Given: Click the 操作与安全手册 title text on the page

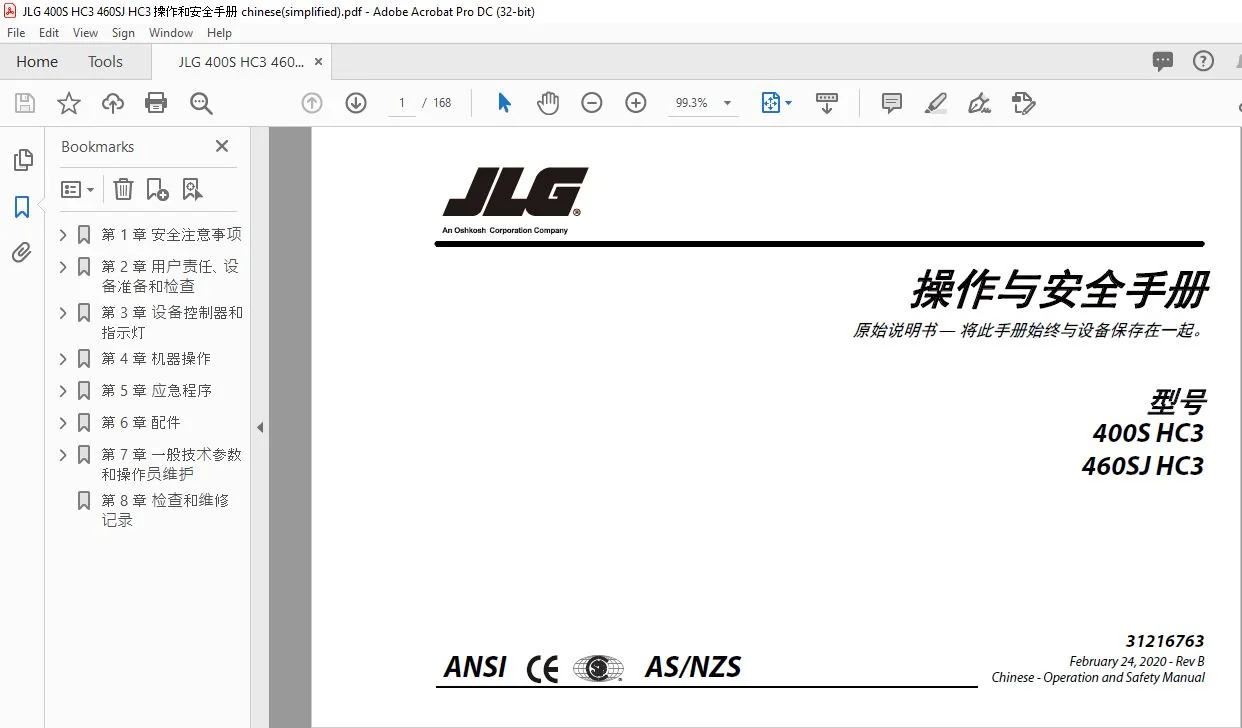Looking at the screenshot, I should coord(1059,290).
